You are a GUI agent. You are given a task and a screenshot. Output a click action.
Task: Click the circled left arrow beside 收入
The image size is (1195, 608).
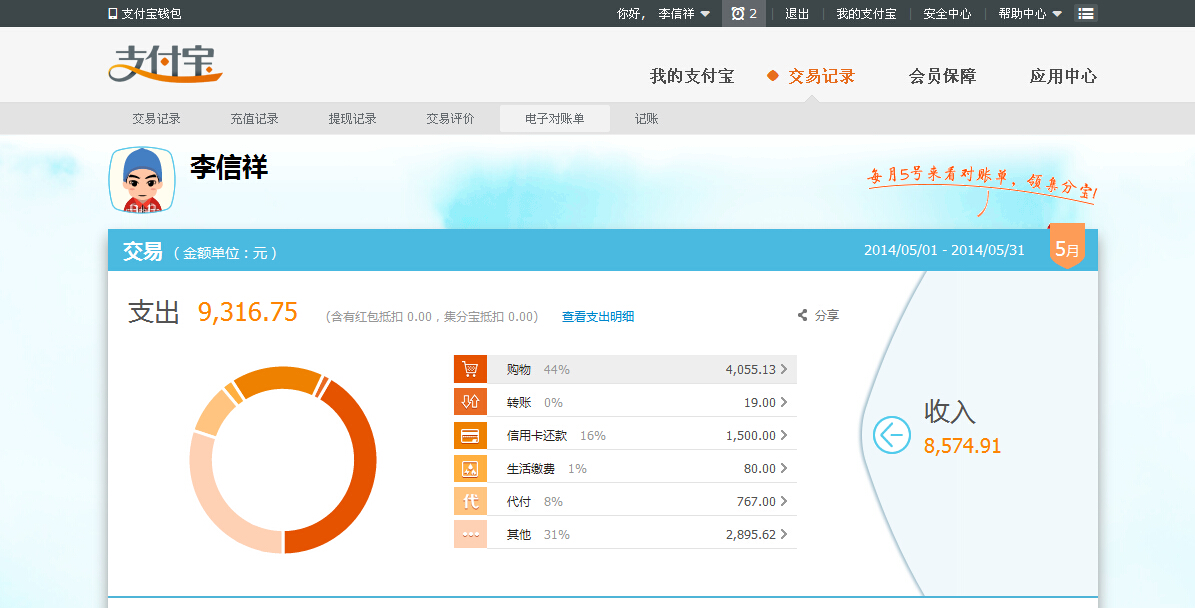891,435
